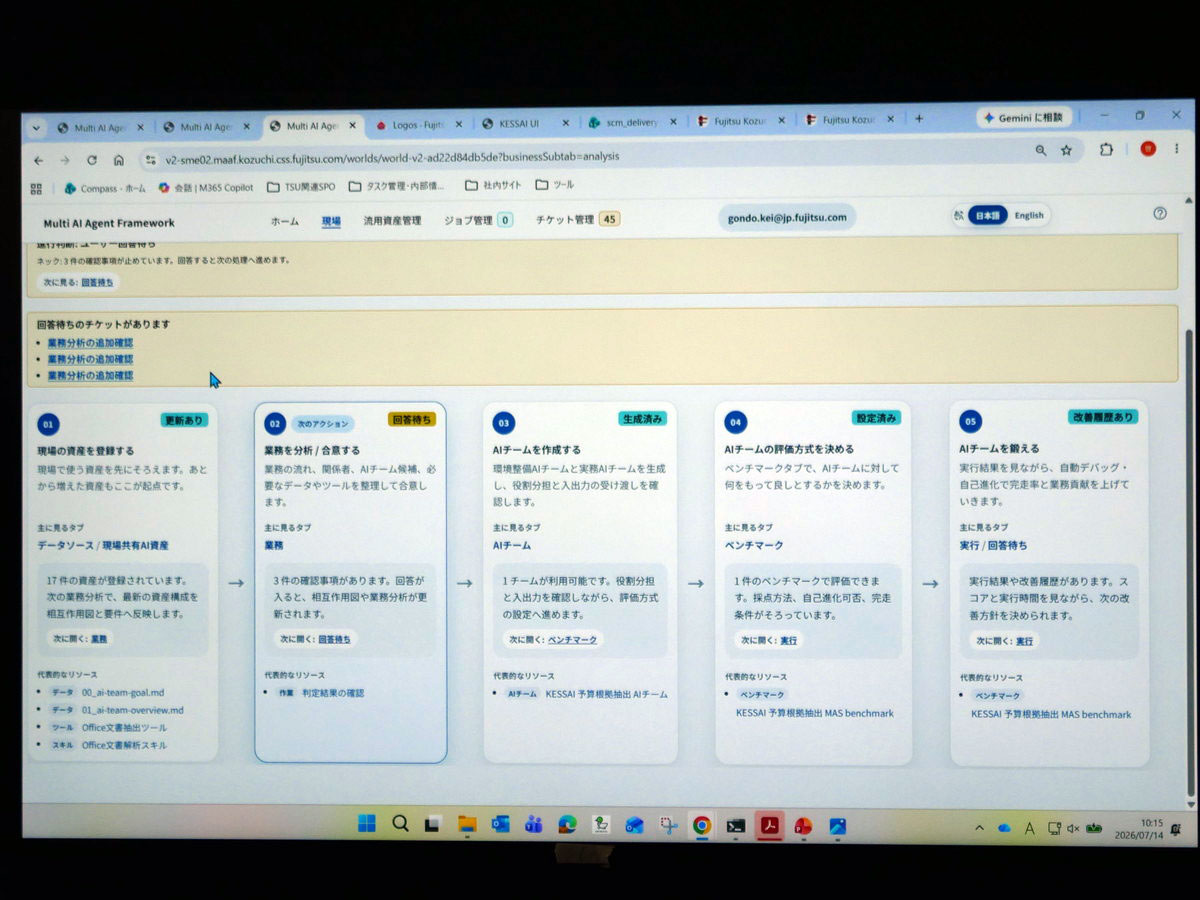Open ジョブ管理 navigation tab
Image resolution: width=1200 pixels, height=900 pixels.
pos(478,220)
